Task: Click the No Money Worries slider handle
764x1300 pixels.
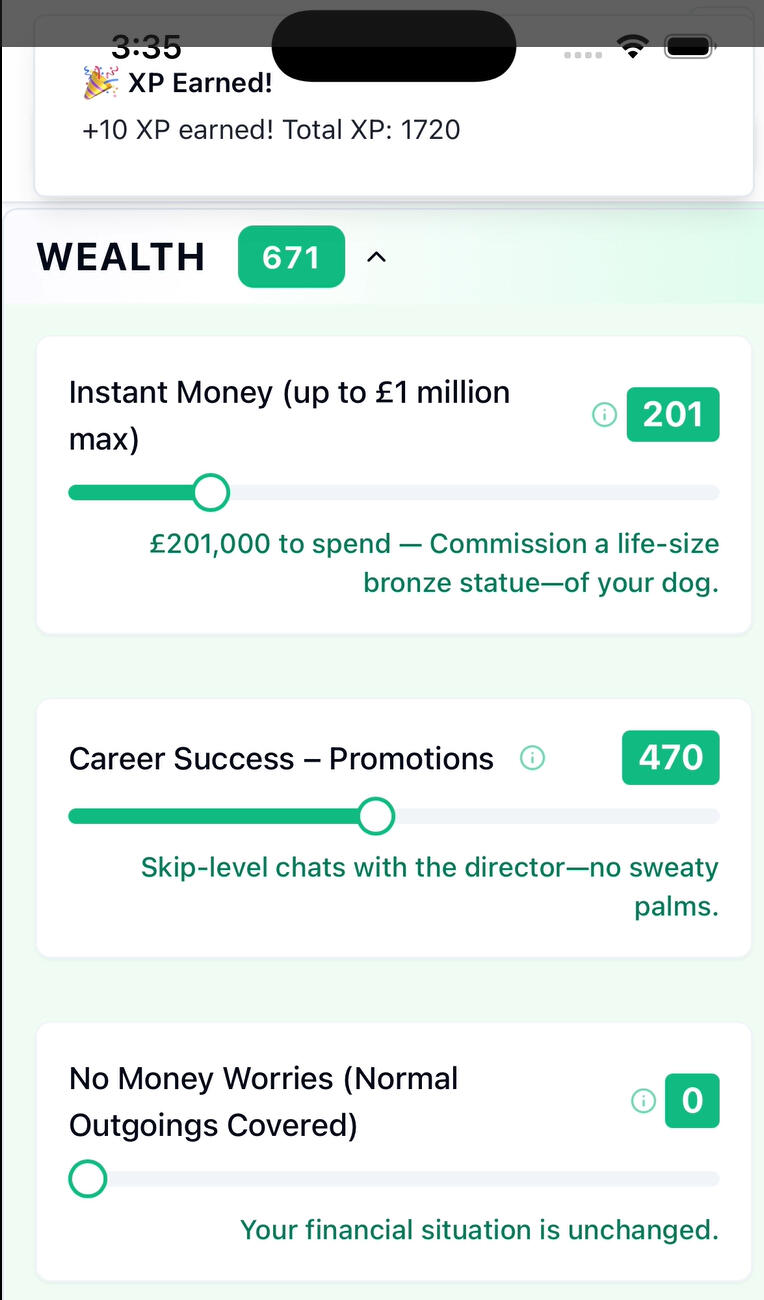Action: 88,1179
